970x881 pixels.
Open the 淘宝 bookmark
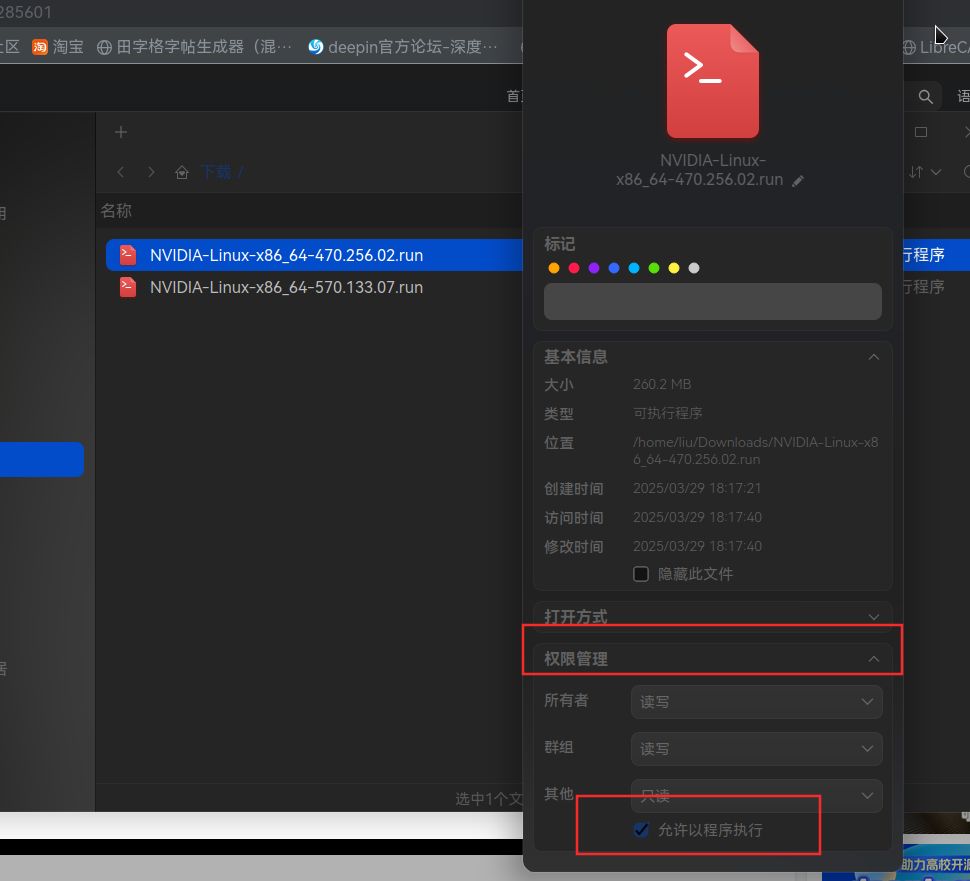58,47
